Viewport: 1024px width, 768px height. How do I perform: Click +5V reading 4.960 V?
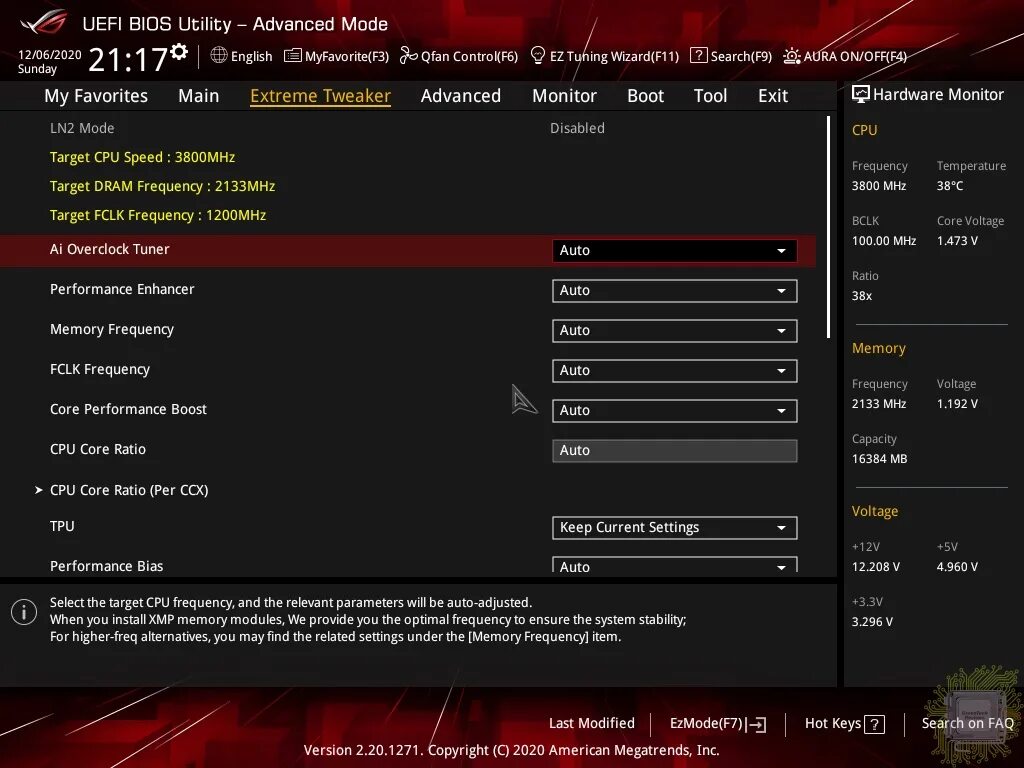[x=957, y=567]
